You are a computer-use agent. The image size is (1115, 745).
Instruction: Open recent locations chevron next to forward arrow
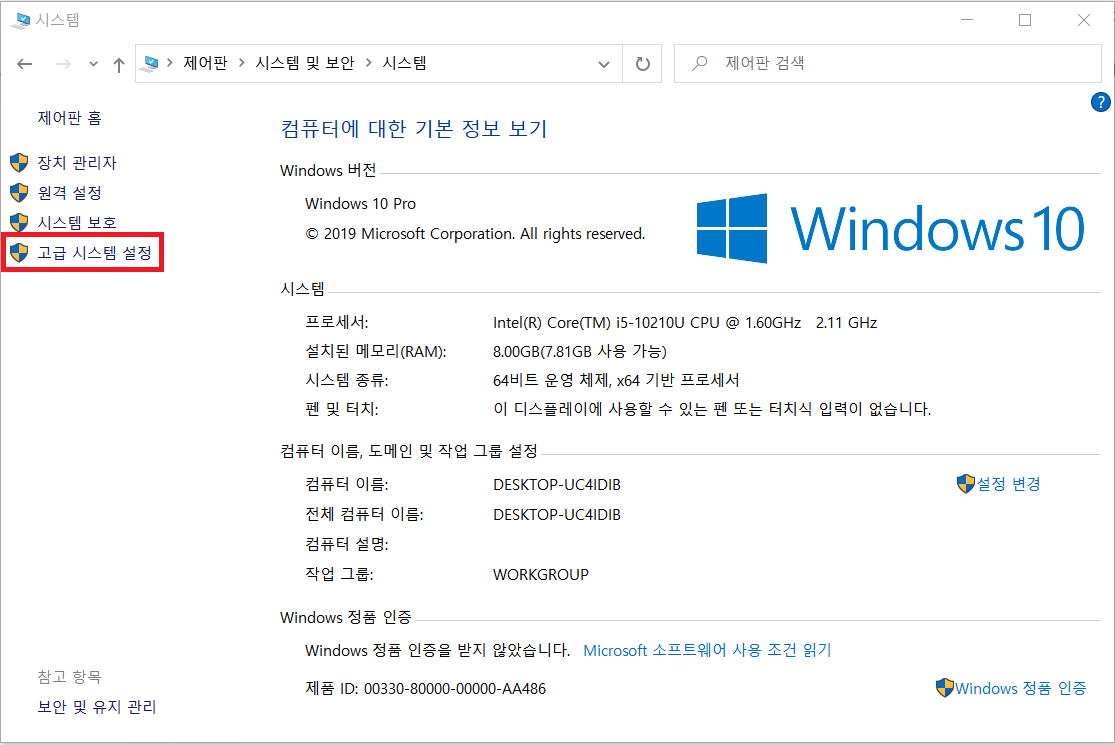(x=93, y=64)
